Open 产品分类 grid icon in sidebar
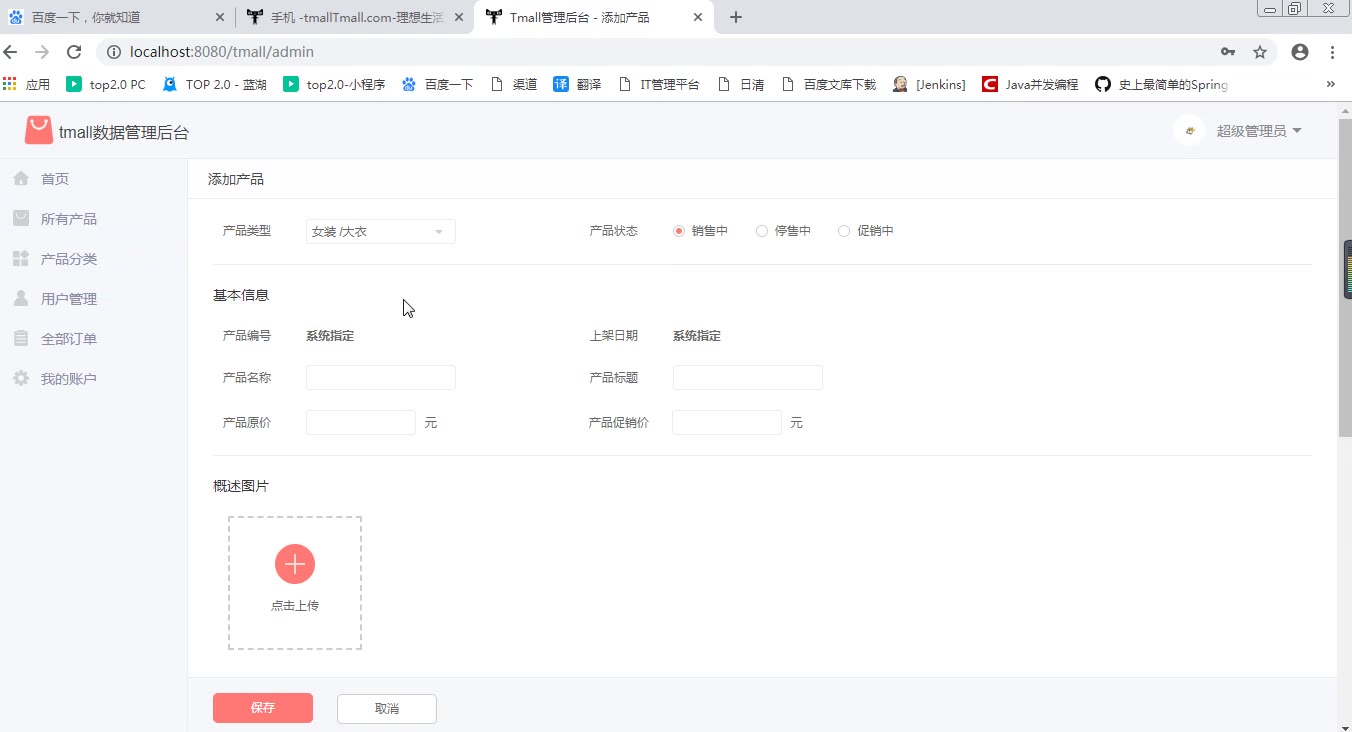The image size is (1352, 732). pyautogui.click(x=21, y=259)
